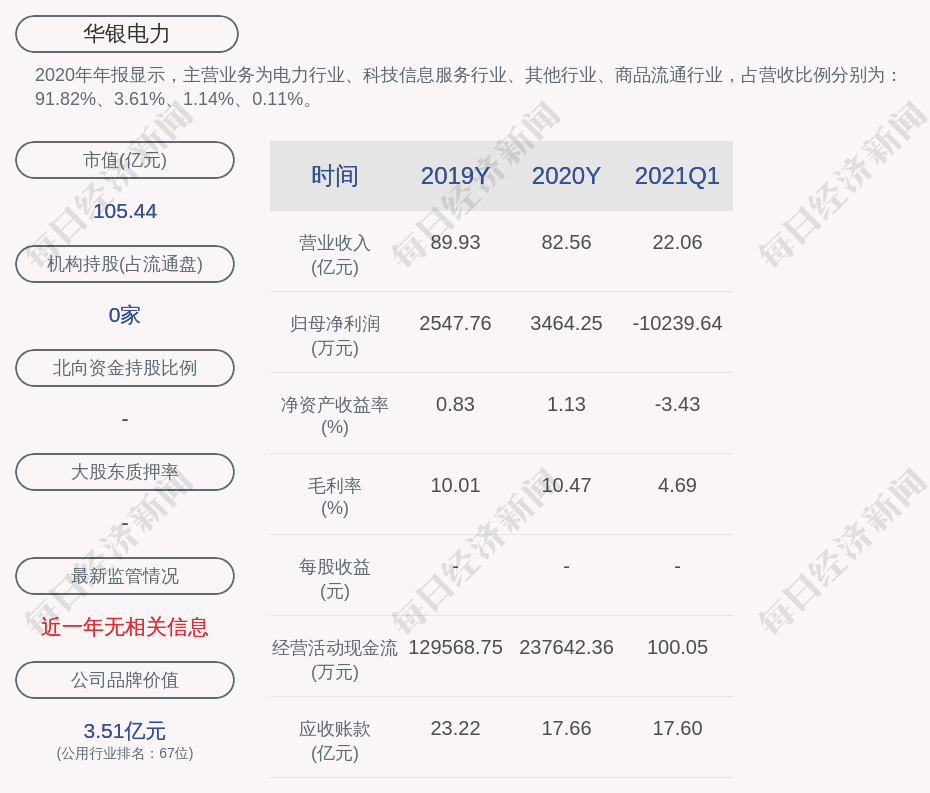Open the 最新监管情况 label pill

point(125,576)
